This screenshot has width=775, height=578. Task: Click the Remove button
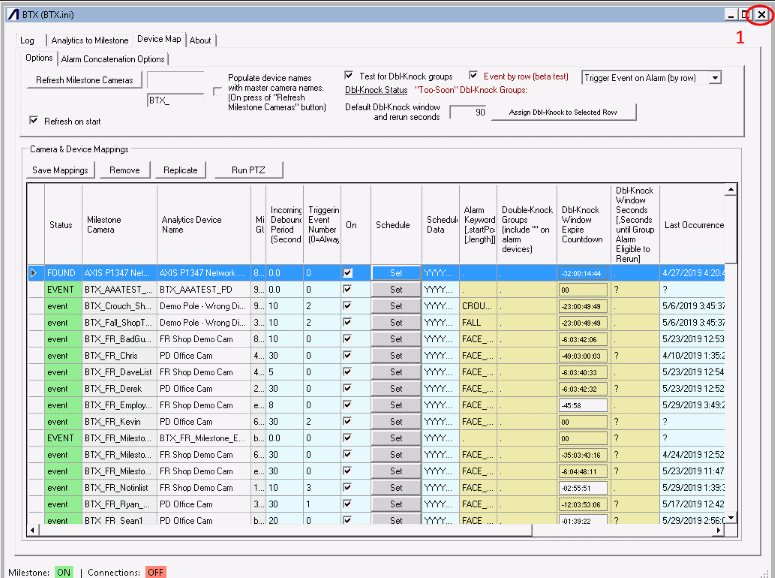pyautogui.click(x=125, y=170)
